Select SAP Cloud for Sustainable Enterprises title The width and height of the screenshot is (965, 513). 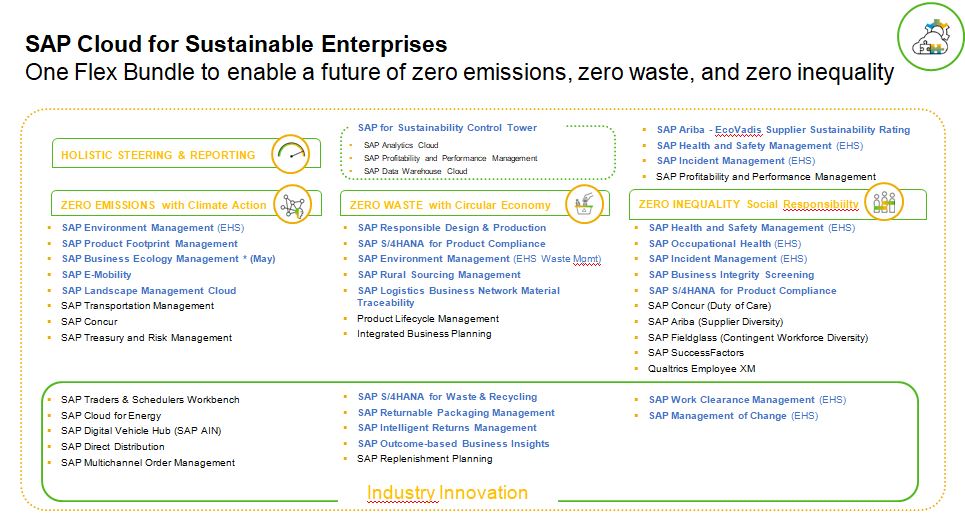[x=236, y=45]
